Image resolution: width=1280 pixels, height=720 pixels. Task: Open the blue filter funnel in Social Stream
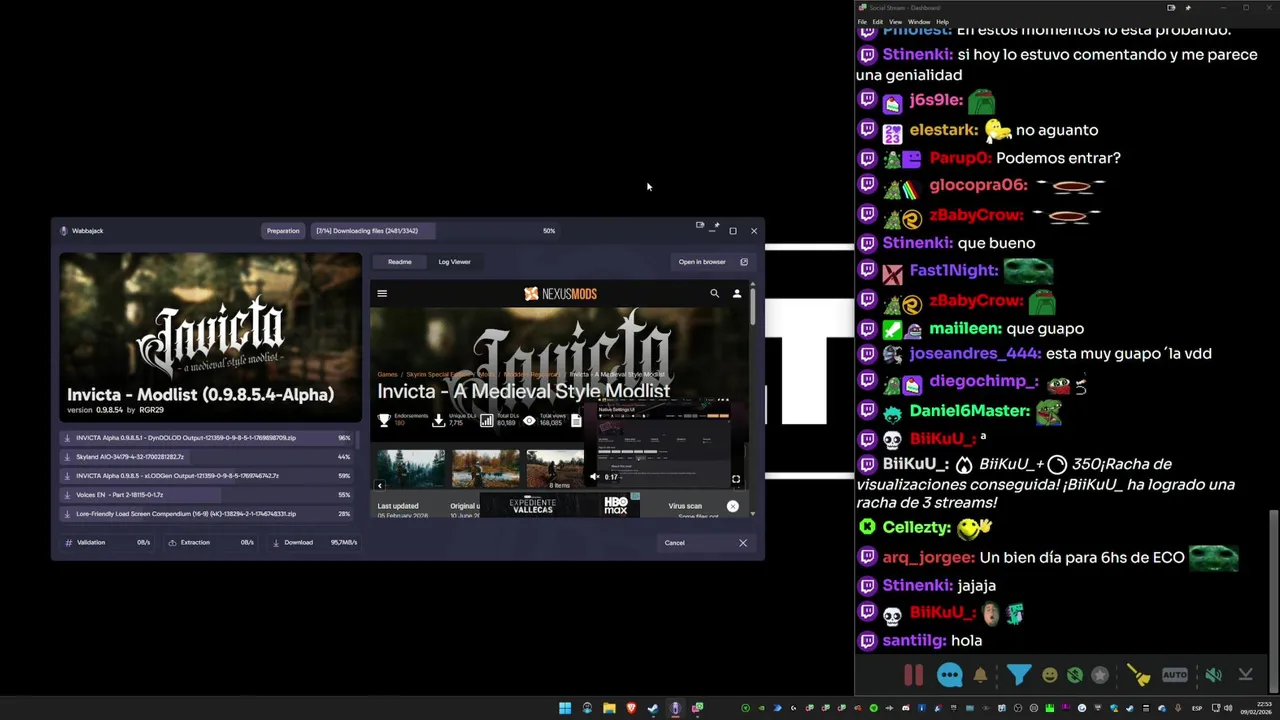pyautogui.click(x=1018, y=675)
